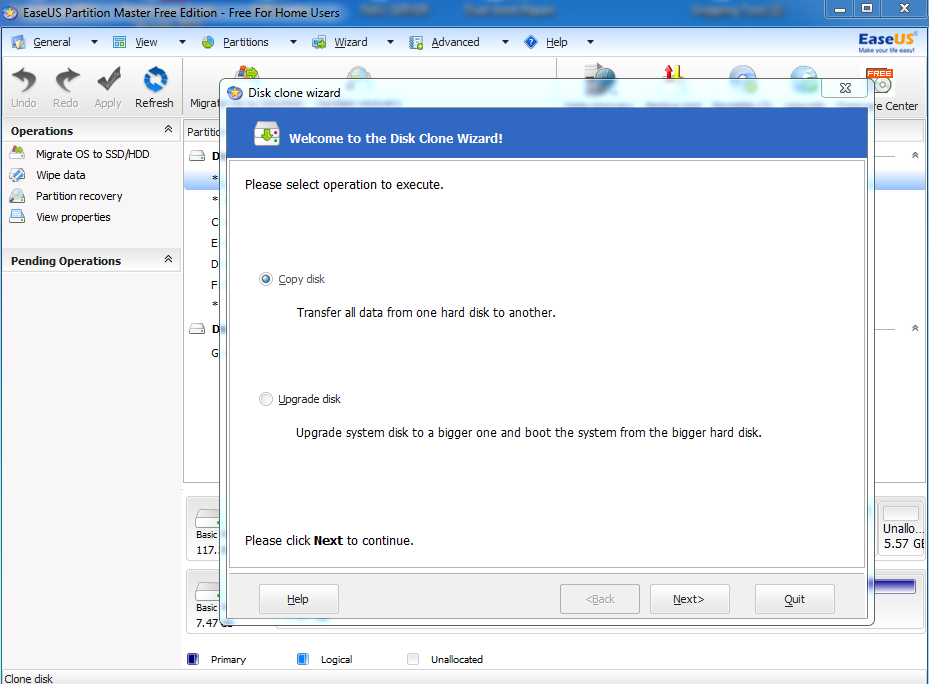Click the Unallocated 5.57 GB partition block

point(901,527)
